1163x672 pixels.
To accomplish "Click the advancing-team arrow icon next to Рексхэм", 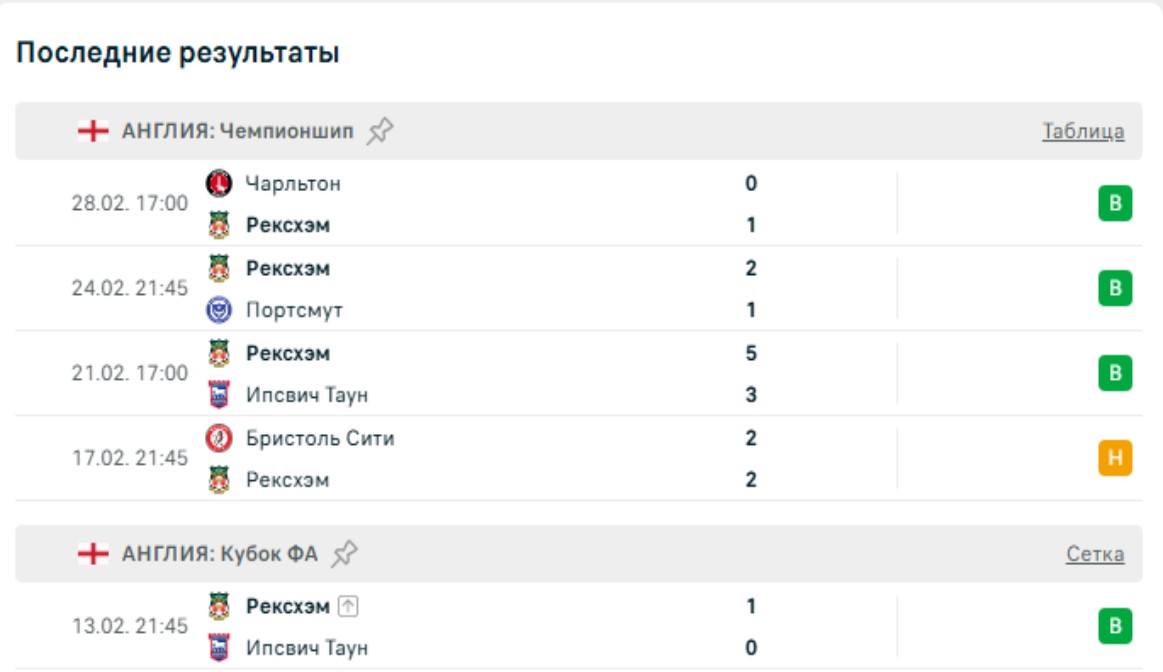I will pos(347,606).
